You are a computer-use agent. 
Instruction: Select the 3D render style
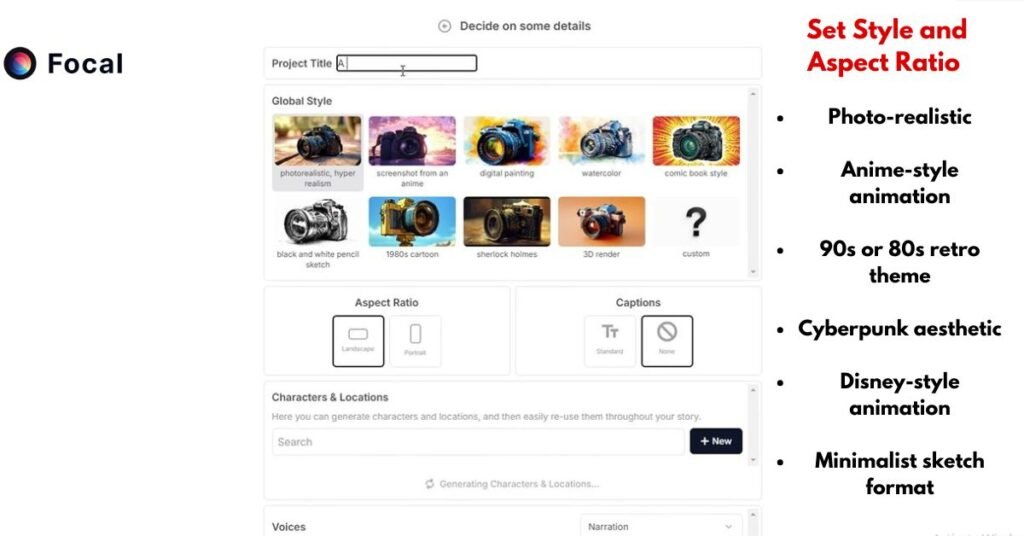click(601, 221)
